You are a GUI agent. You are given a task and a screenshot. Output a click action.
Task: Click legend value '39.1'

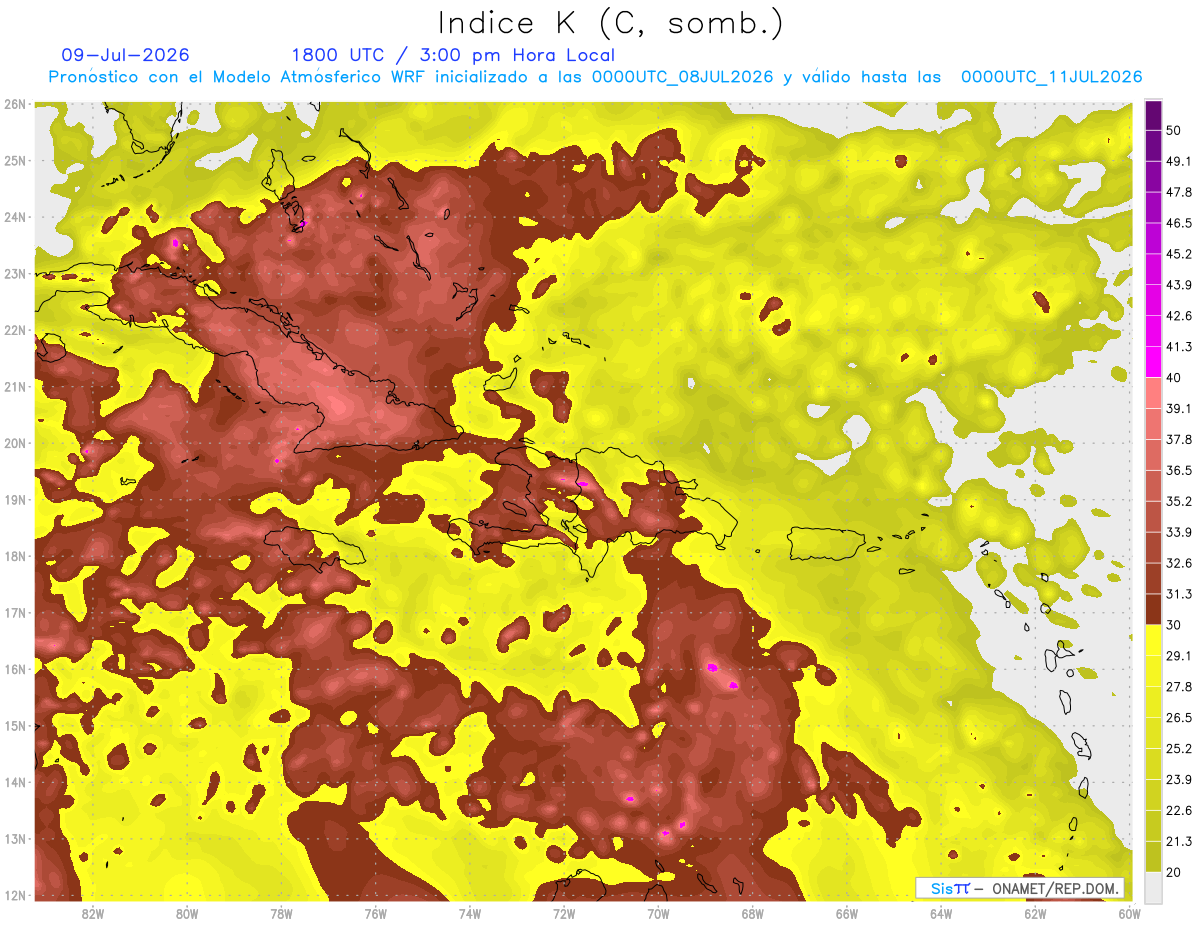coord(1179,408)
